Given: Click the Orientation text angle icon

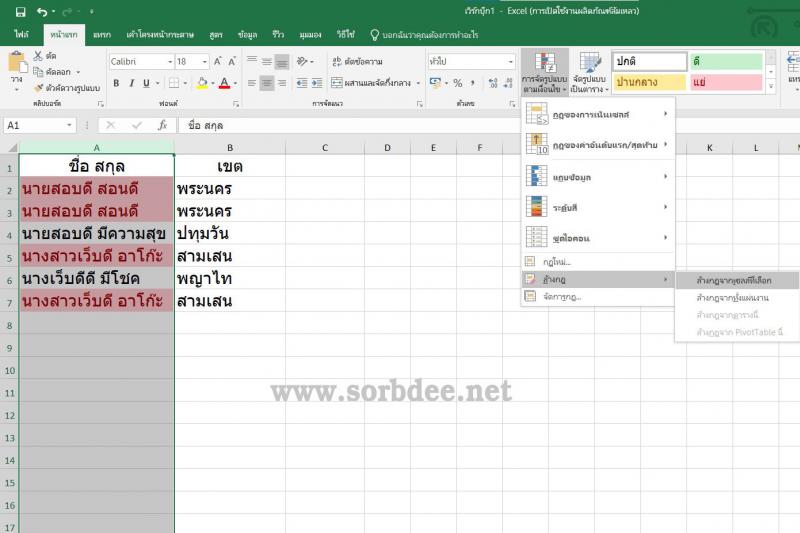Looking at the screenshot, I should pos(302,61).
